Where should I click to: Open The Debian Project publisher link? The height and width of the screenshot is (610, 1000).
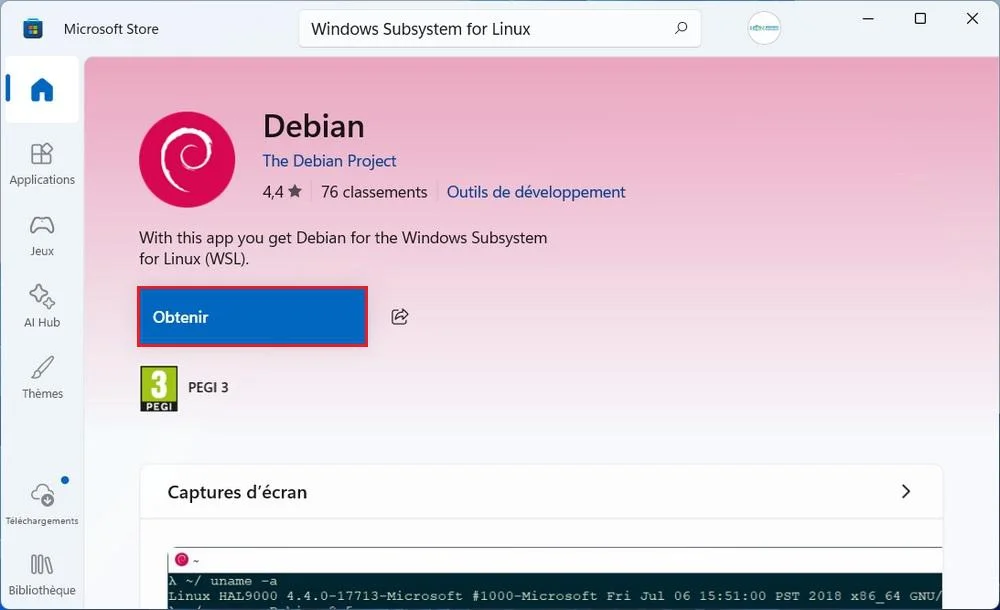[329, 161]
